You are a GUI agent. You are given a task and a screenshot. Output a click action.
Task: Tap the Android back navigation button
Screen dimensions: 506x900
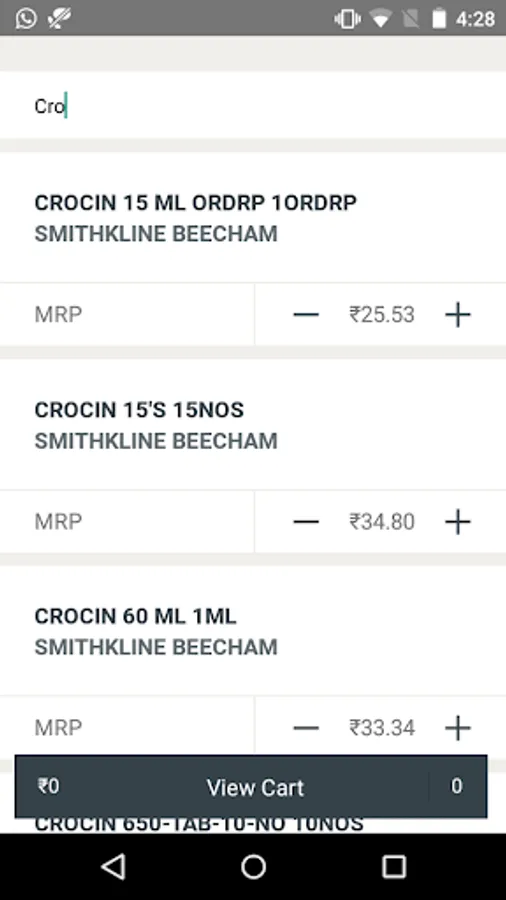[113, 866]
